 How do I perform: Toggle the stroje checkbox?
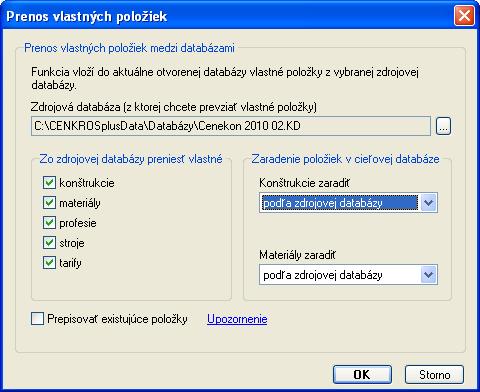[x=49, y=243]
